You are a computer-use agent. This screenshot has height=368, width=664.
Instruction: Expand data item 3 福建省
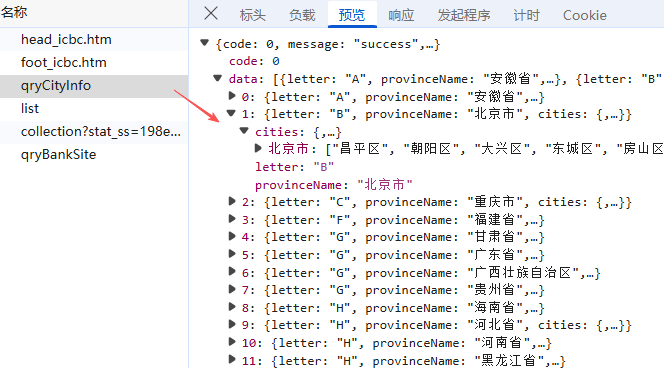232,219
